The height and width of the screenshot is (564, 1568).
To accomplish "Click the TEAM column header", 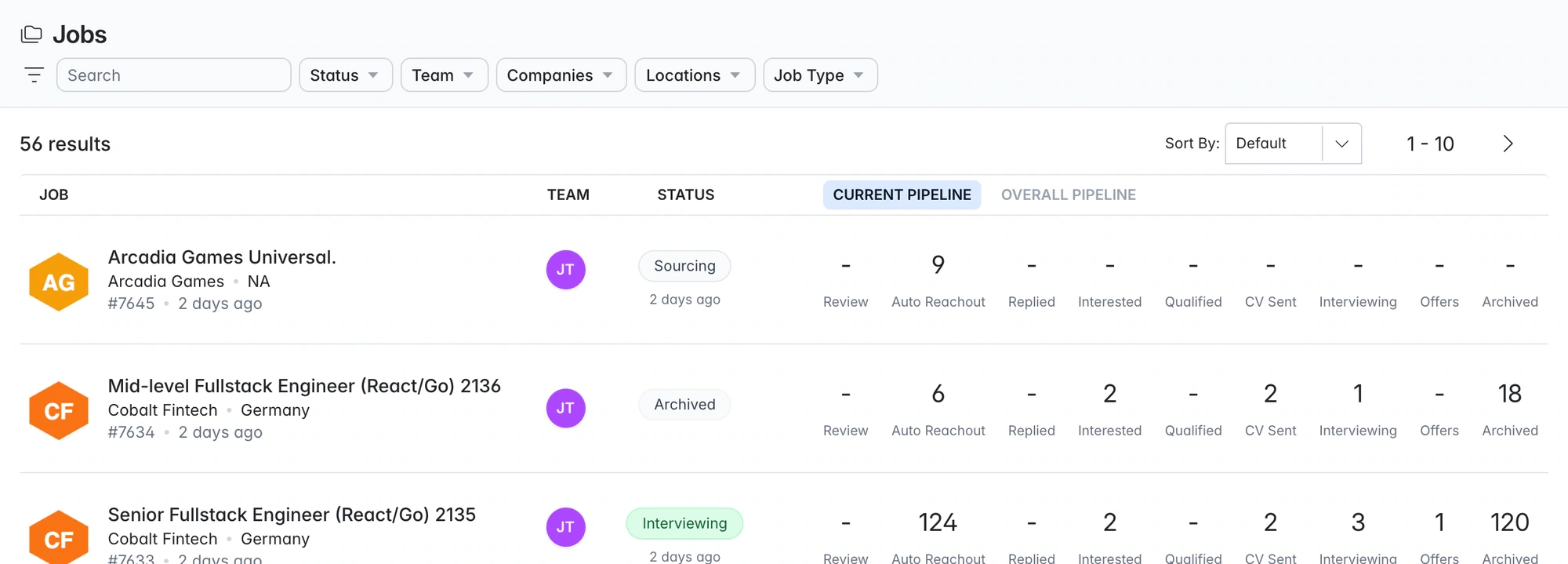I will click(568, 195).
